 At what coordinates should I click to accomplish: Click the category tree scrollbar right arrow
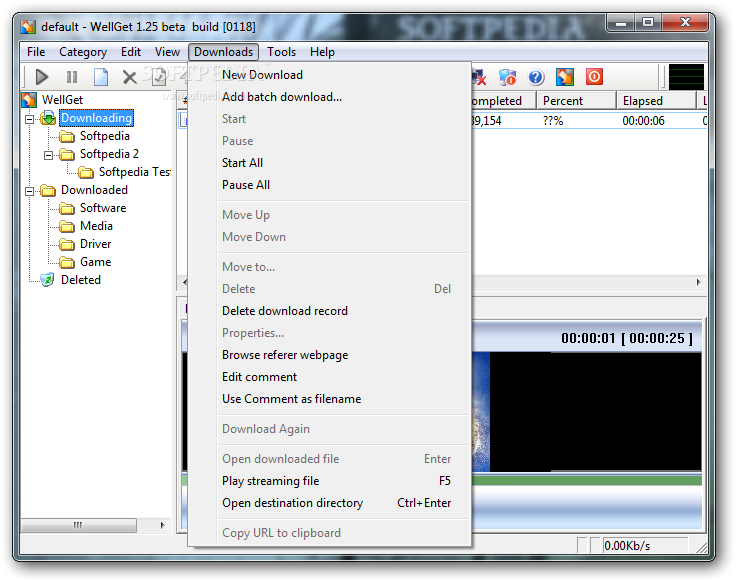[x=163, y=525]
